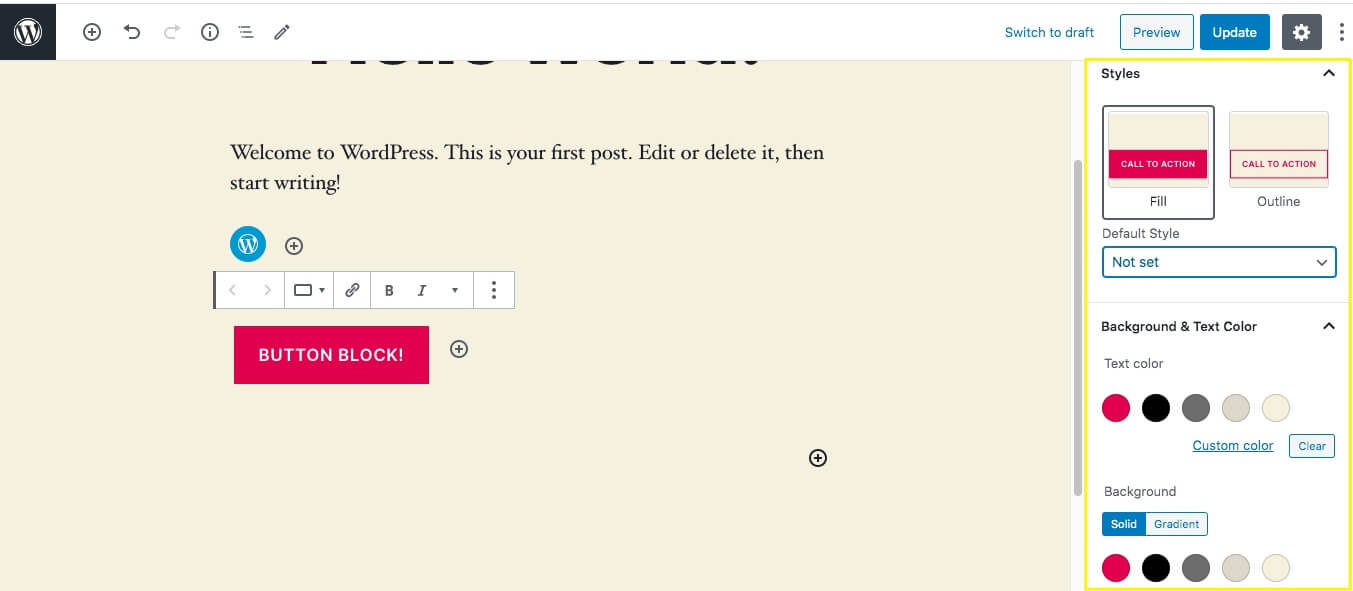Open content structure info icon

(x=210, y=32)
